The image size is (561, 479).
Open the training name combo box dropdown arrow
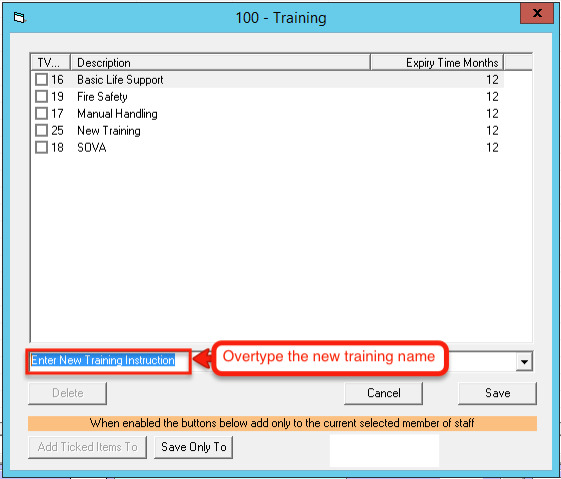[x=524, y=362]
